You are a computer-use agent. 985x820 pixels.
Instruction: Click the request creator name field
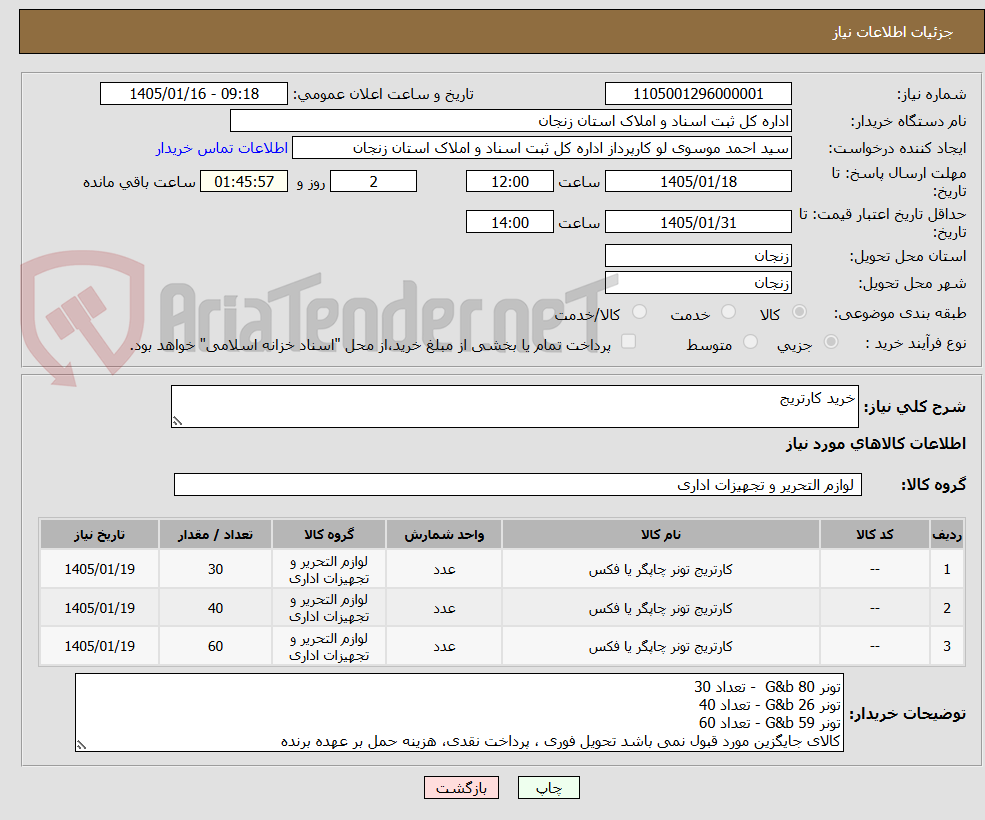point(541,148)
